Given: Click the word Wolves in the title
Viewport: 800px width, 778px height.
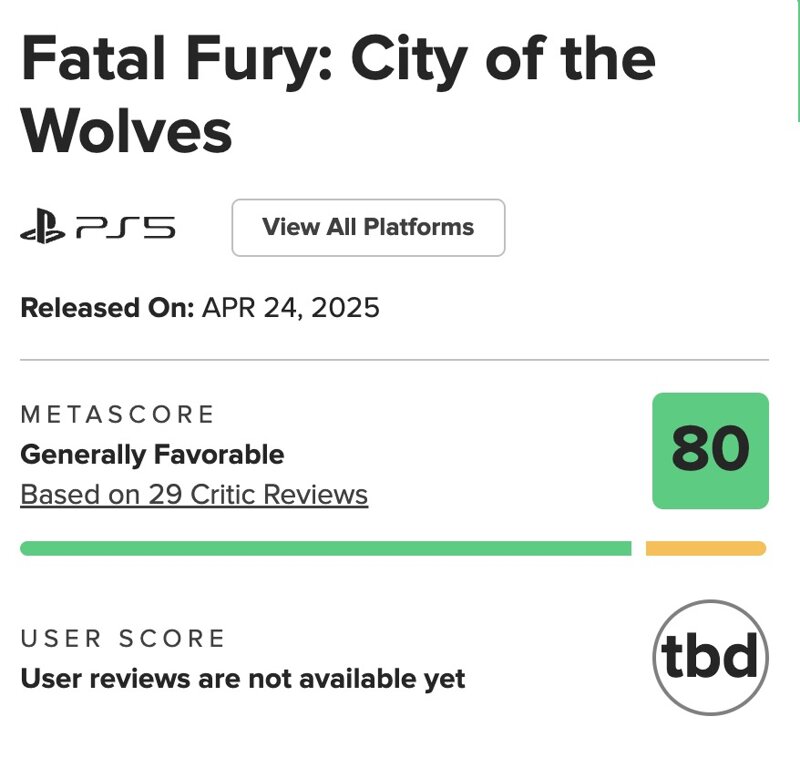Looking at the screenshot, I should 127,131.
